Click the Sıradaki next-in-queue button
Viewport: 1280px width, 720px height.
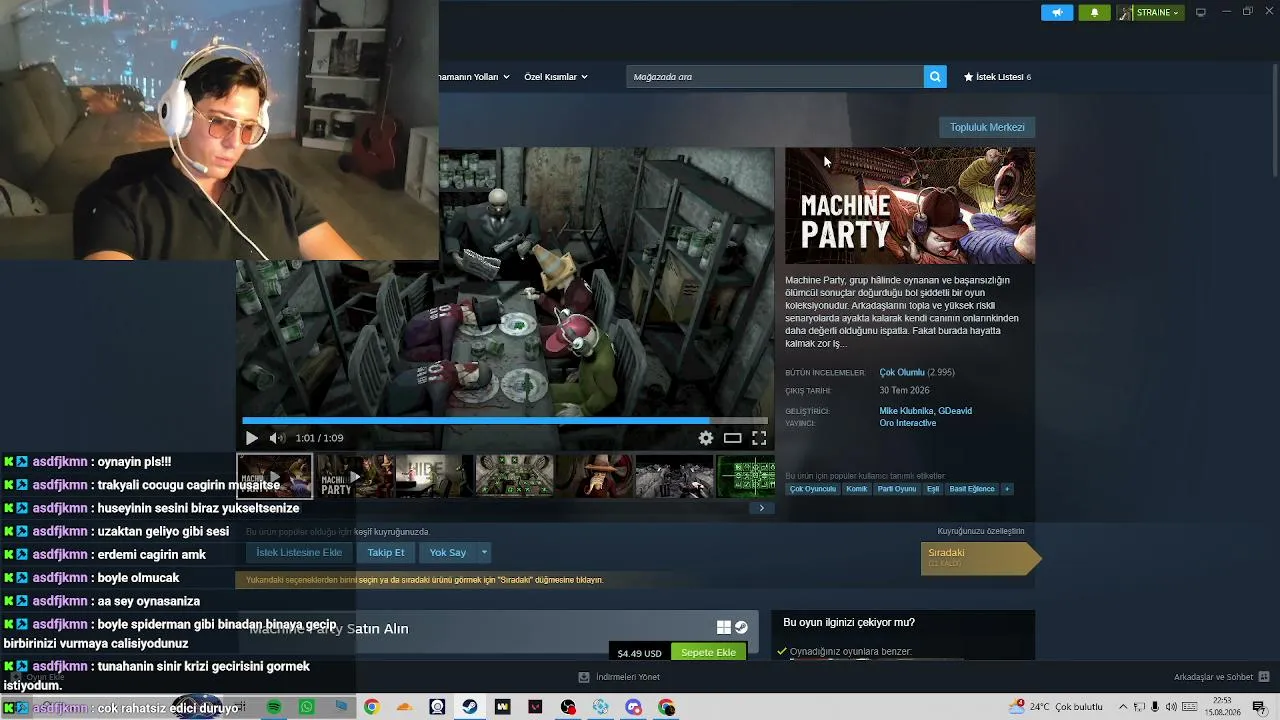click(979, 558)
